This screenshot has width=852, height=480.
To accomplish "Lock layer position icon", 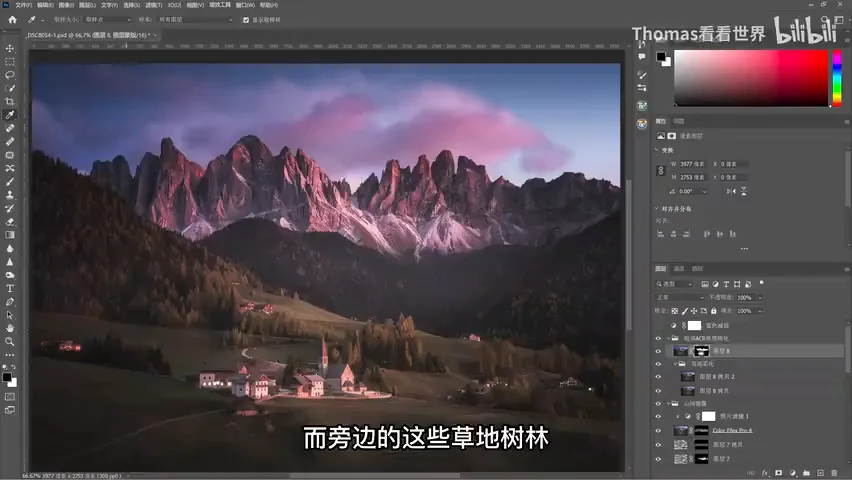I will pos(694,311).
